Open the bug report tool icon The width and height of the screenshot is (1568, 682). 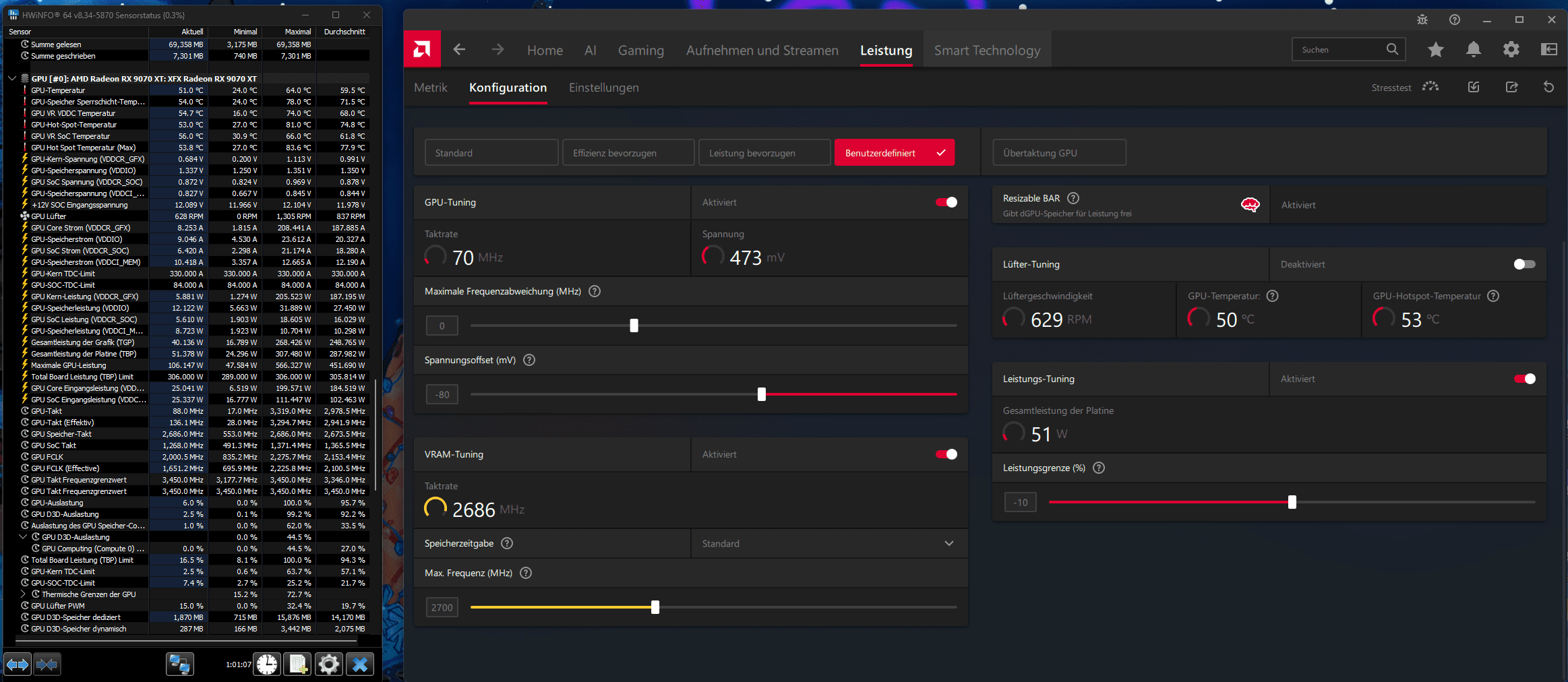click(1422, 20)
